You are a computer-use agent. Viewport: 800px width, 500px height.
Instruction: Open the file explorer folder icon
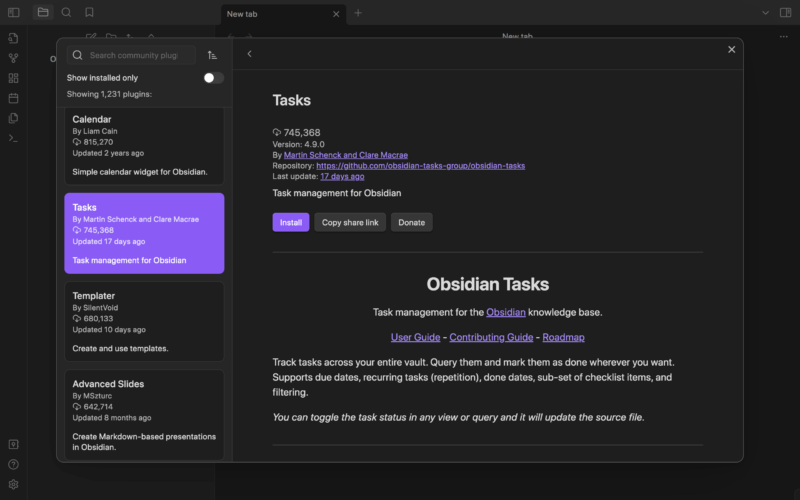pos(43,12)
